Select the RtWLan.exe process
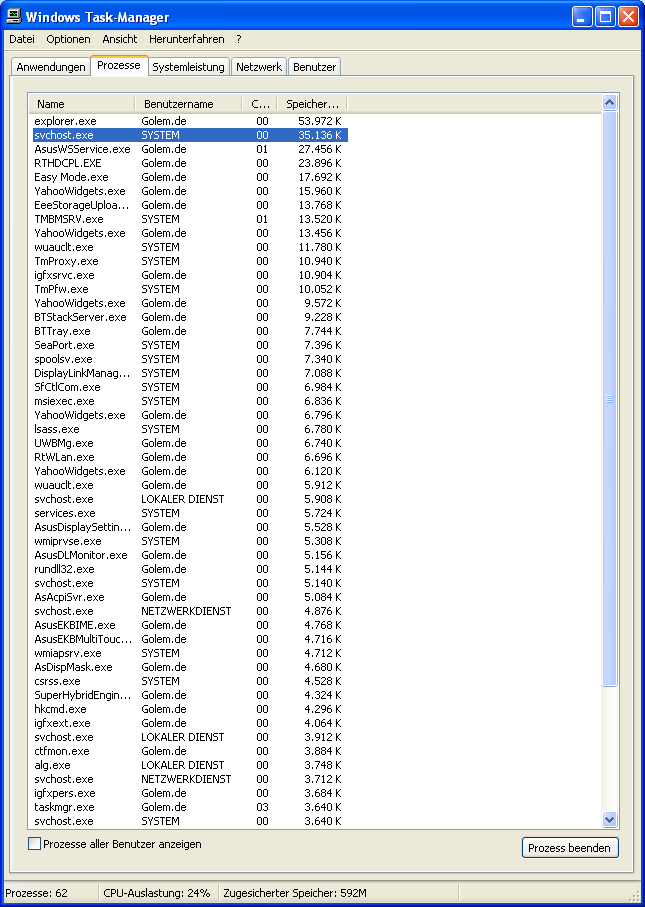Image resolution: width=645 pixels, height=907 pixels. [x=190, y=457]
